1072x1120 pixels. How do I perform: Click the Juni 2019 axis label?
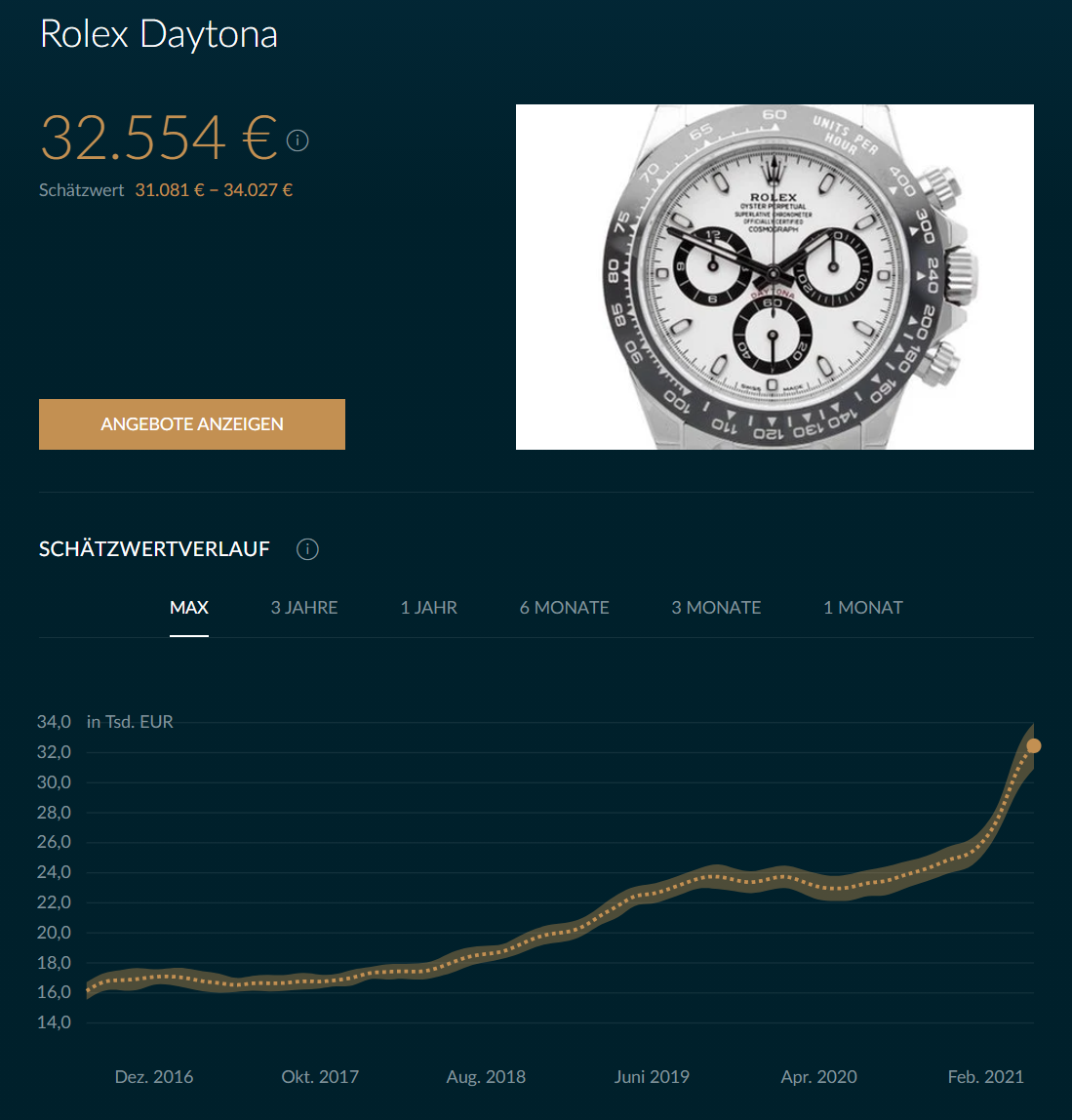coord(652,1077)
